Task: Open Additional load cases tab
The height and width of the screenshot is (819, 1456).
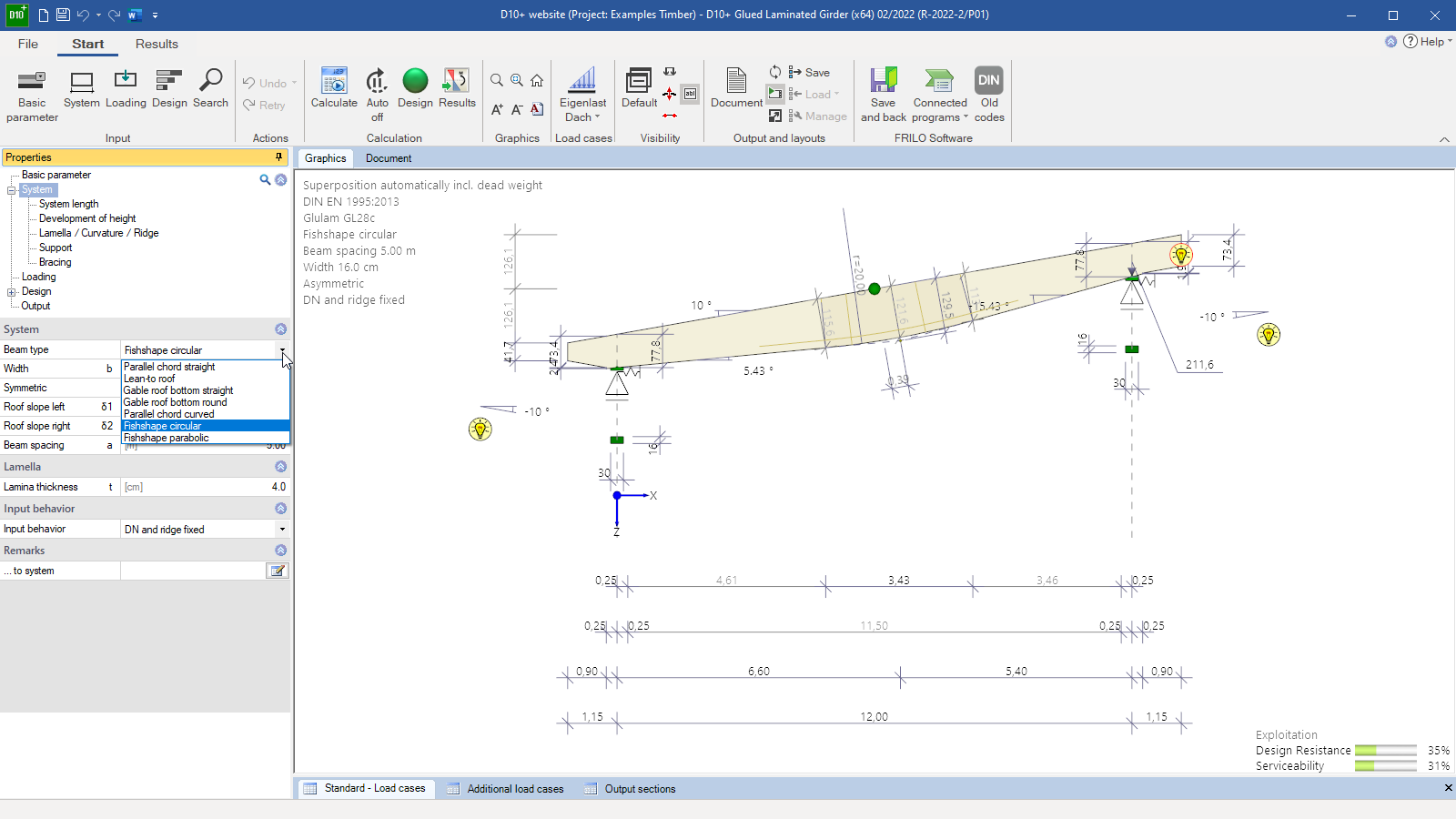Action: click(506, 789)
